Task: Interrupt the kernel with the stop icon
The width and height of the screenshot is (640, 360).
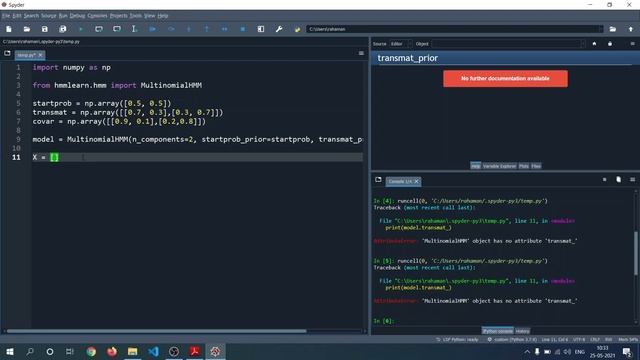Action: pos(604,180)
